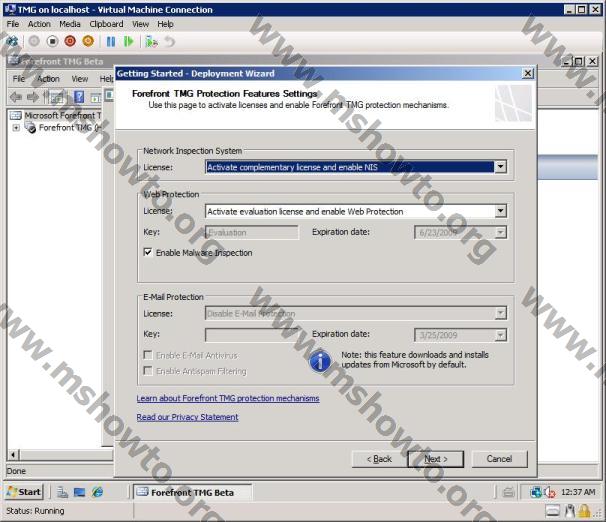Screen dimensions: 606x522
Task: Toggle Enable Malware Inspection checkbox
Action: click(148, 252)
